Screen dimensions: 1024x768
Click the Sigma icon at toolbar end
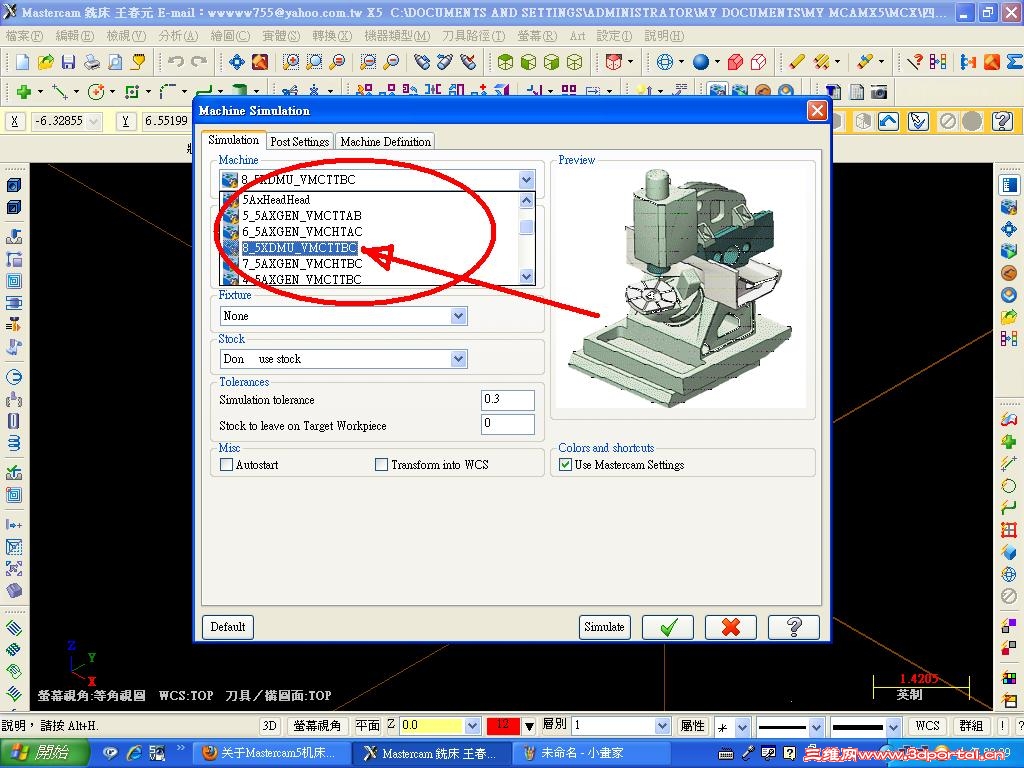1014,62
